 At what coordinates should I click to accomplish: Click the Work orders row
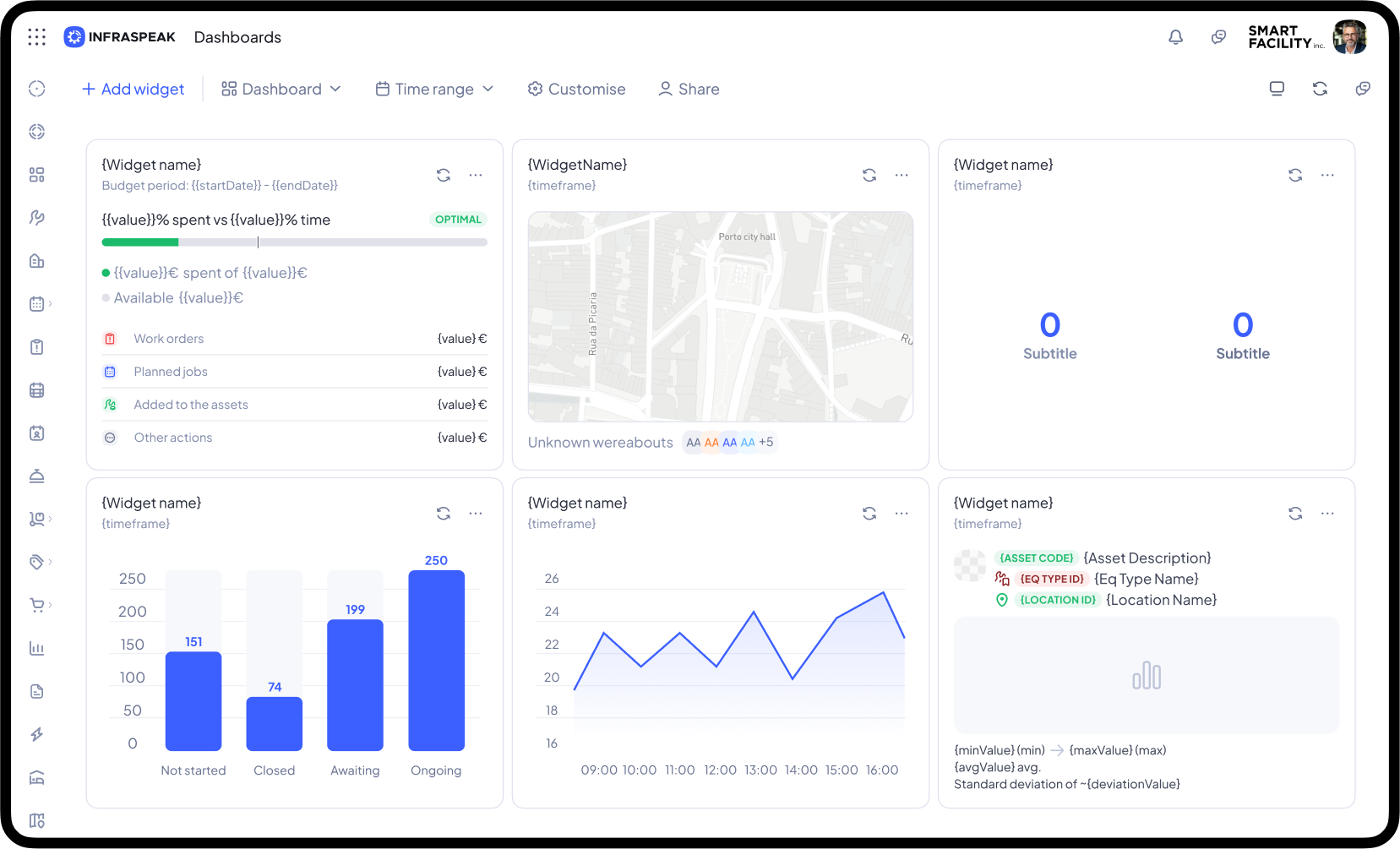click(294, 339)
